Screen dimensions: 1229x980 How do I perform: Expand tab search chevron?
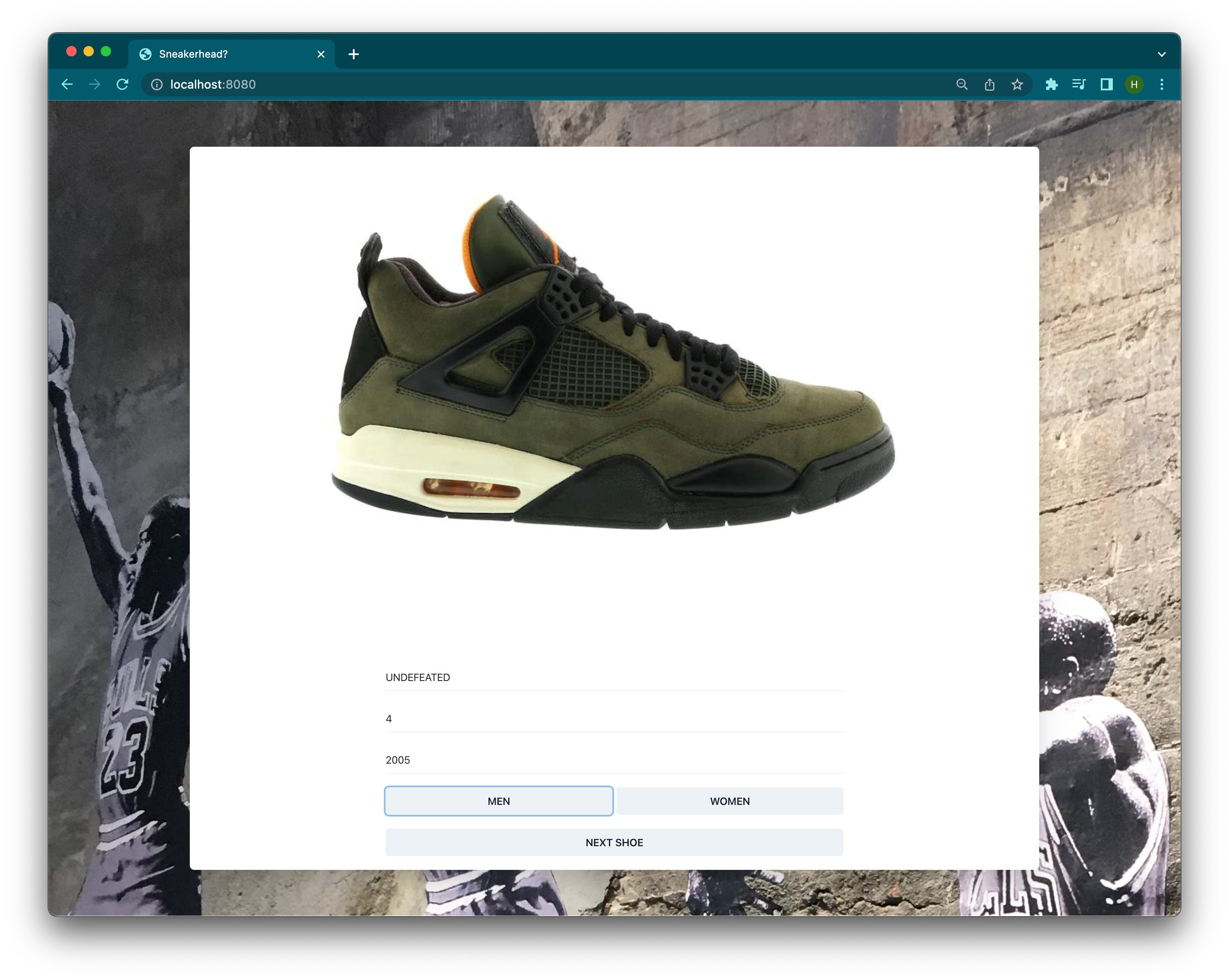(x=1162, y=54)
